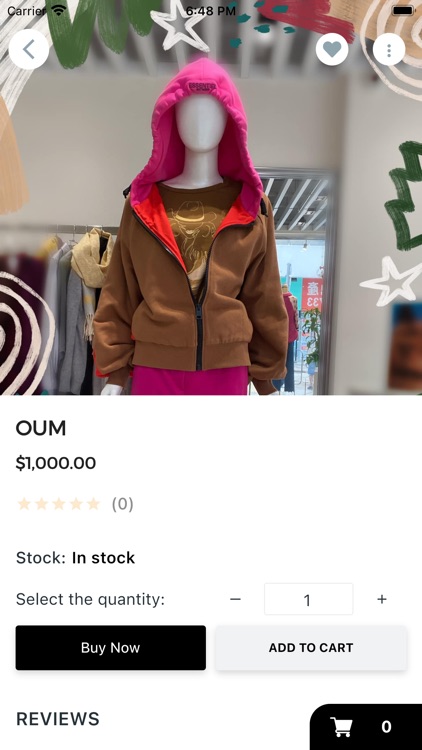This screenshot has width=422, height=750.
Task: Decrease quantity with the minus button
Action: pos(235,599)
